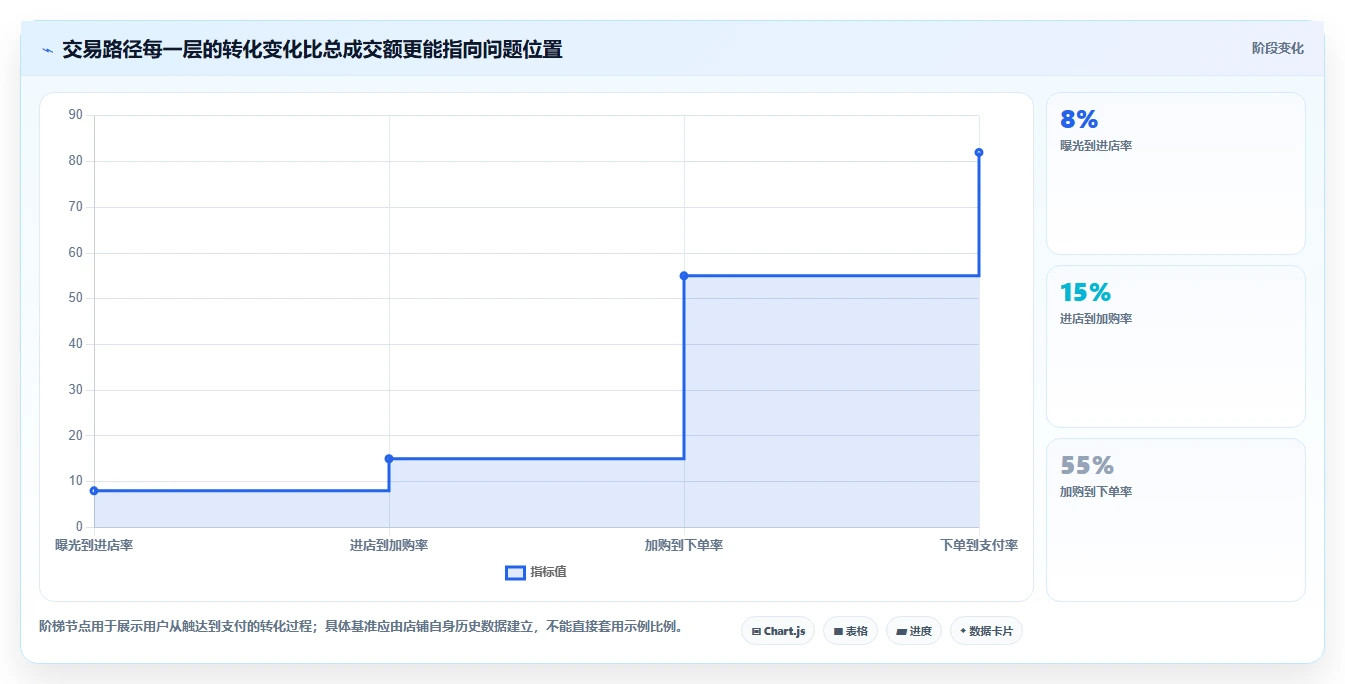Click the chart data point at value 55
This screenshot has height=684, width=1345.
click(x=684, y=275)
